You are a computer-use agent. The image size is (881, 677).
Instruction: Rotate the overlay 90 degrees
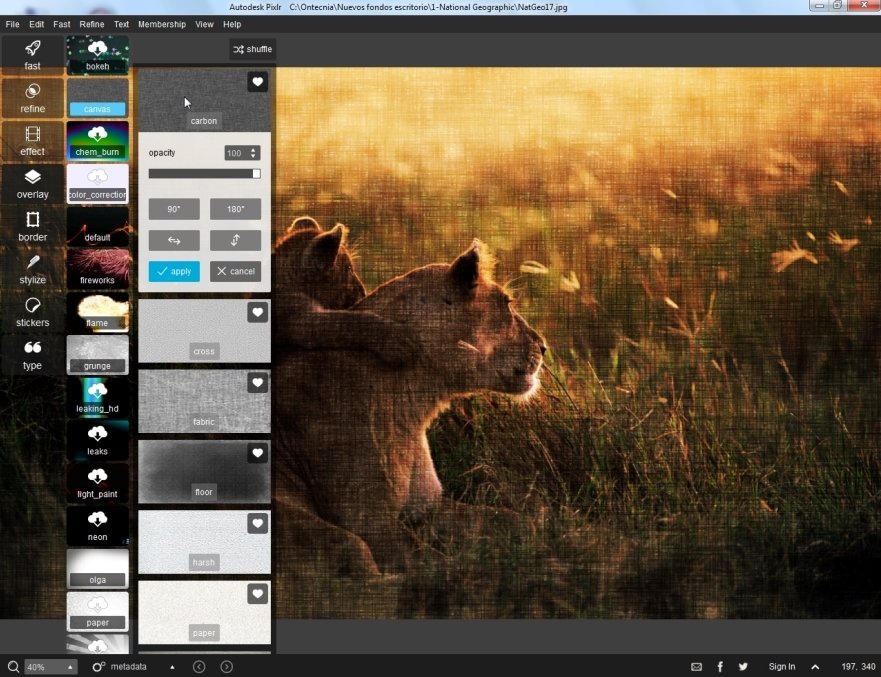[174, 209]
